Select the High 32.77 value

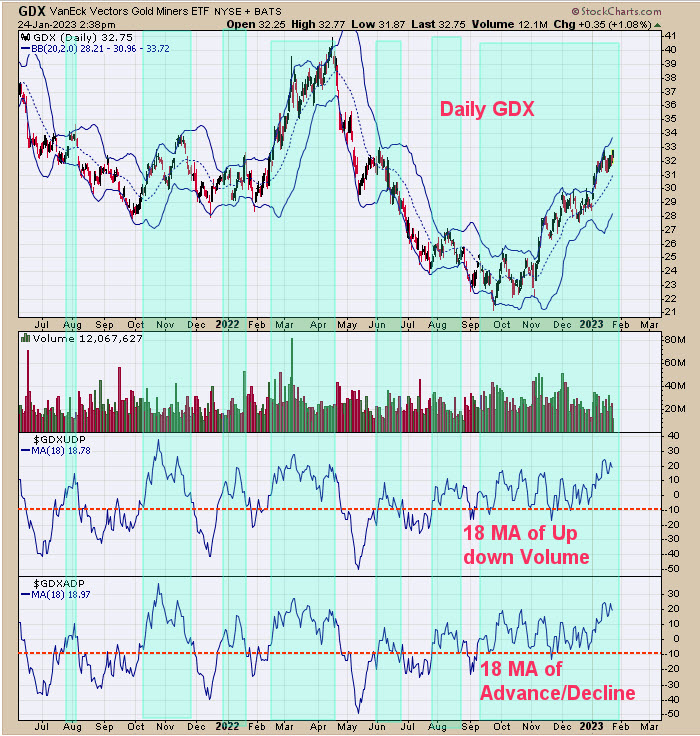coord(318,24)
